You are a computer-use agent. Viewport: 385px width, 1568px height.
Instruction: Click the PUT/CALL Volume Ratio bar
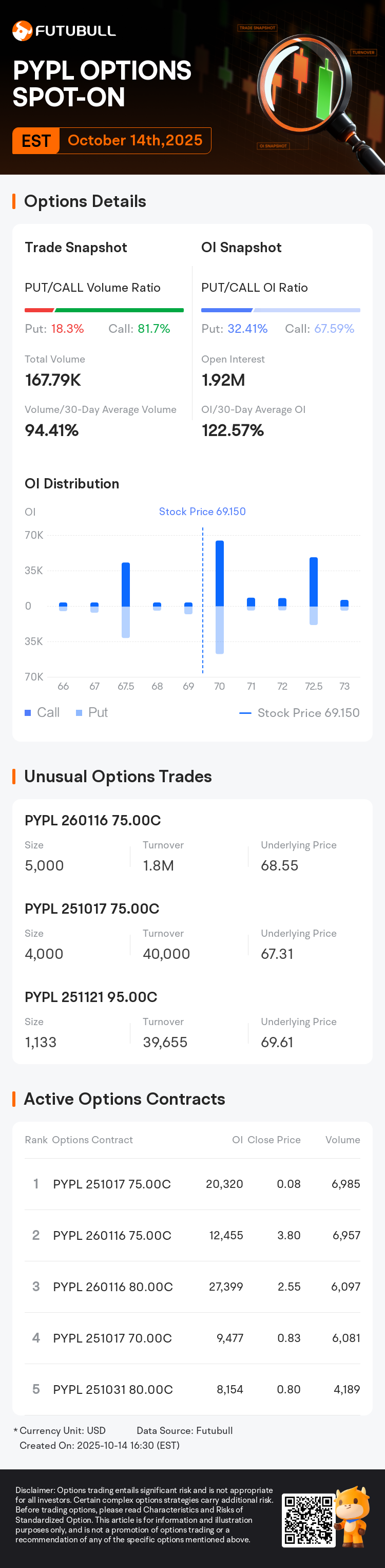pyautogui.click(x=104, y=310)
